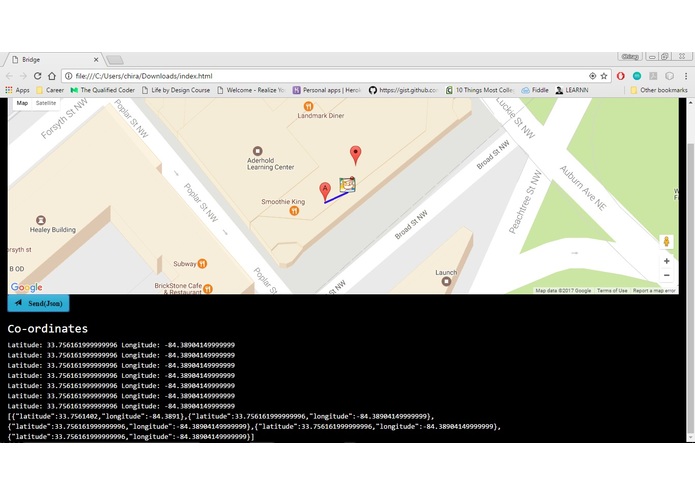This screenshot has height=494, width=695.
Task: Open the Career bookmark folder
Action: (50, 90)
